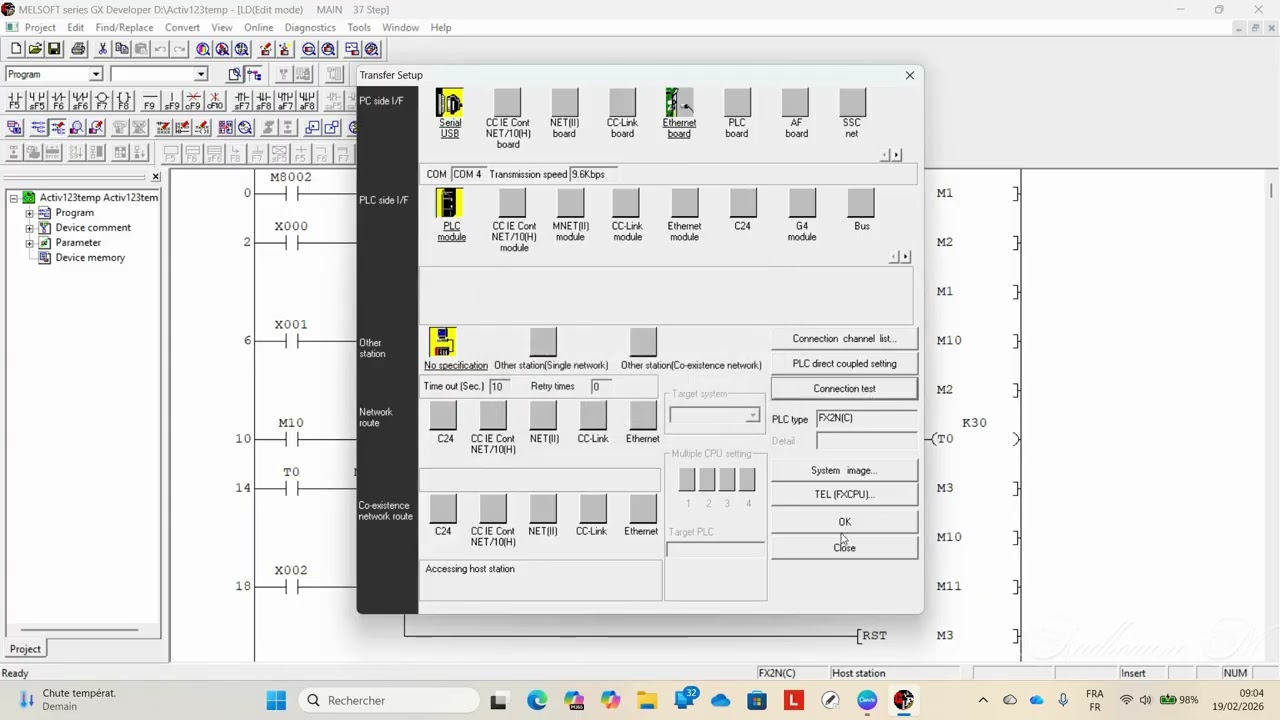Click the Time out (Sec.) field
The height and width of the screenshot is (720, 1280).
[498, 387]
